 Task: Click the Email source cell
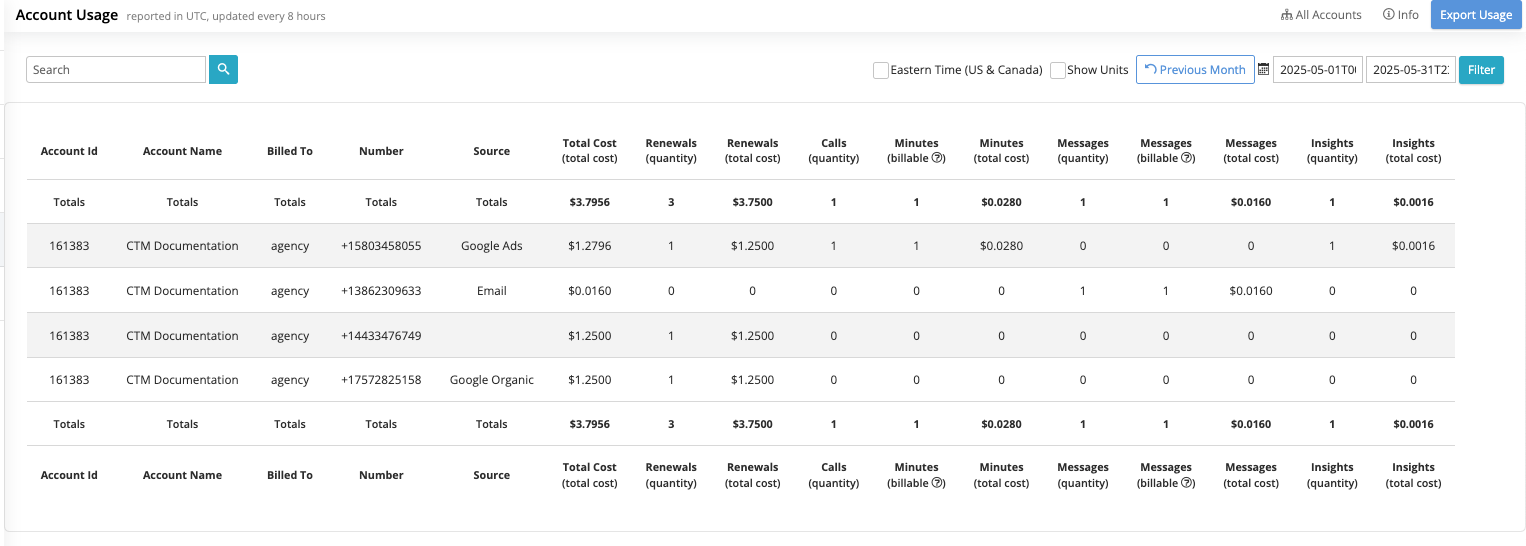(492, 291)
